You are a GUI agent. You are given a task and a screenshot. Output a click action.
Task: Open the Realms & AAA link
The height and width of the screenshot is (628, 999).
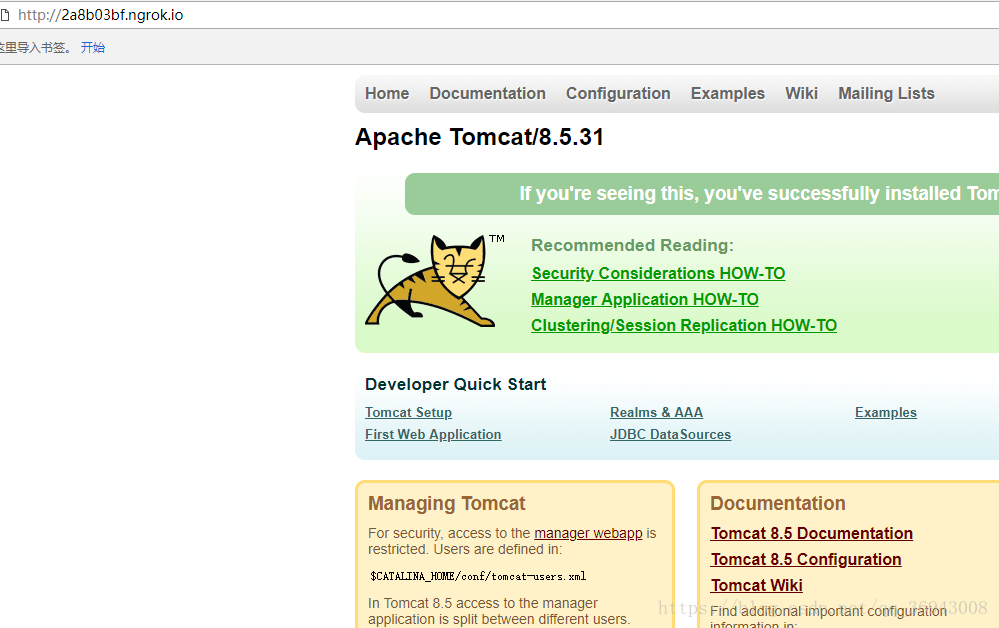[656, 413]
